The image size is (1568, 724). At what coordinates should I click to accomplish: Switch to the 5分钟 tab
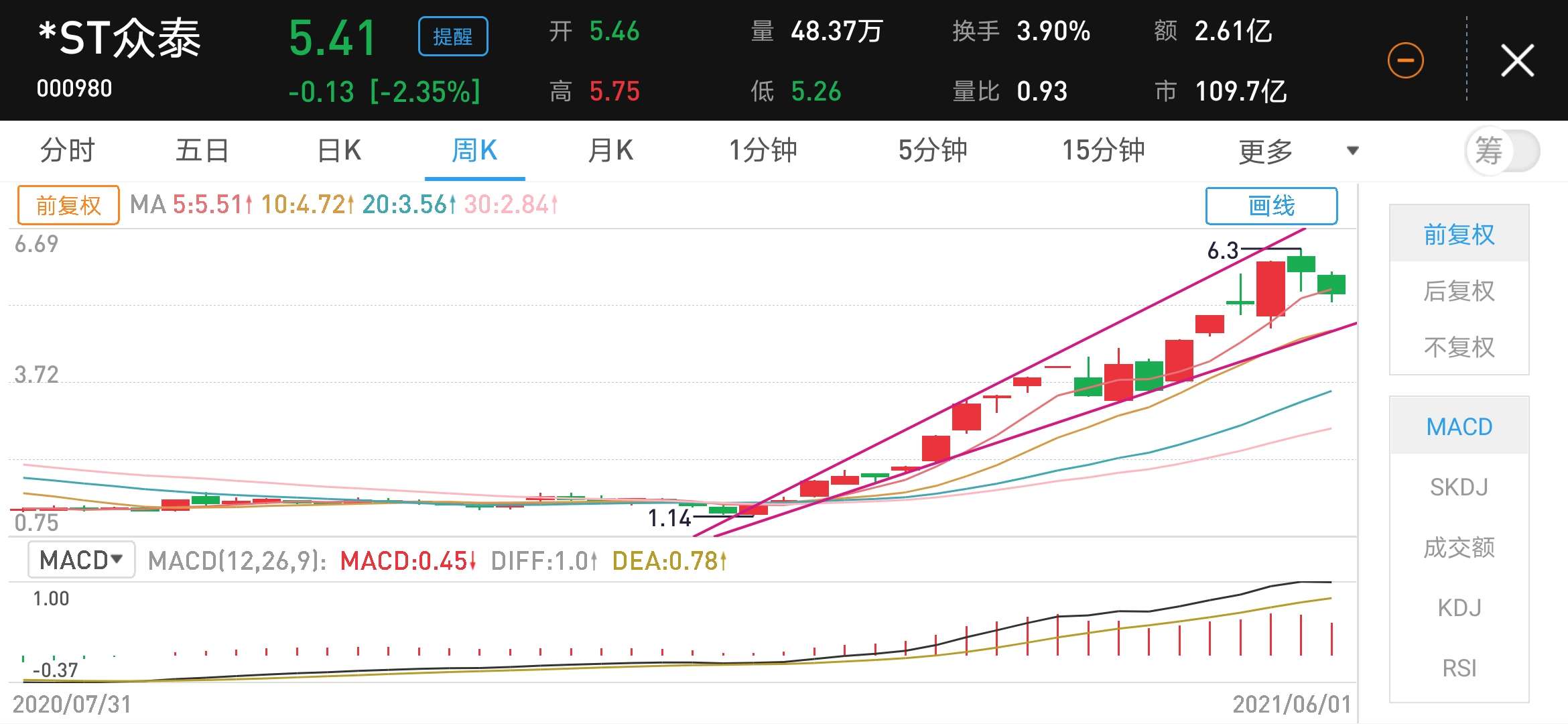pos(933,151)
